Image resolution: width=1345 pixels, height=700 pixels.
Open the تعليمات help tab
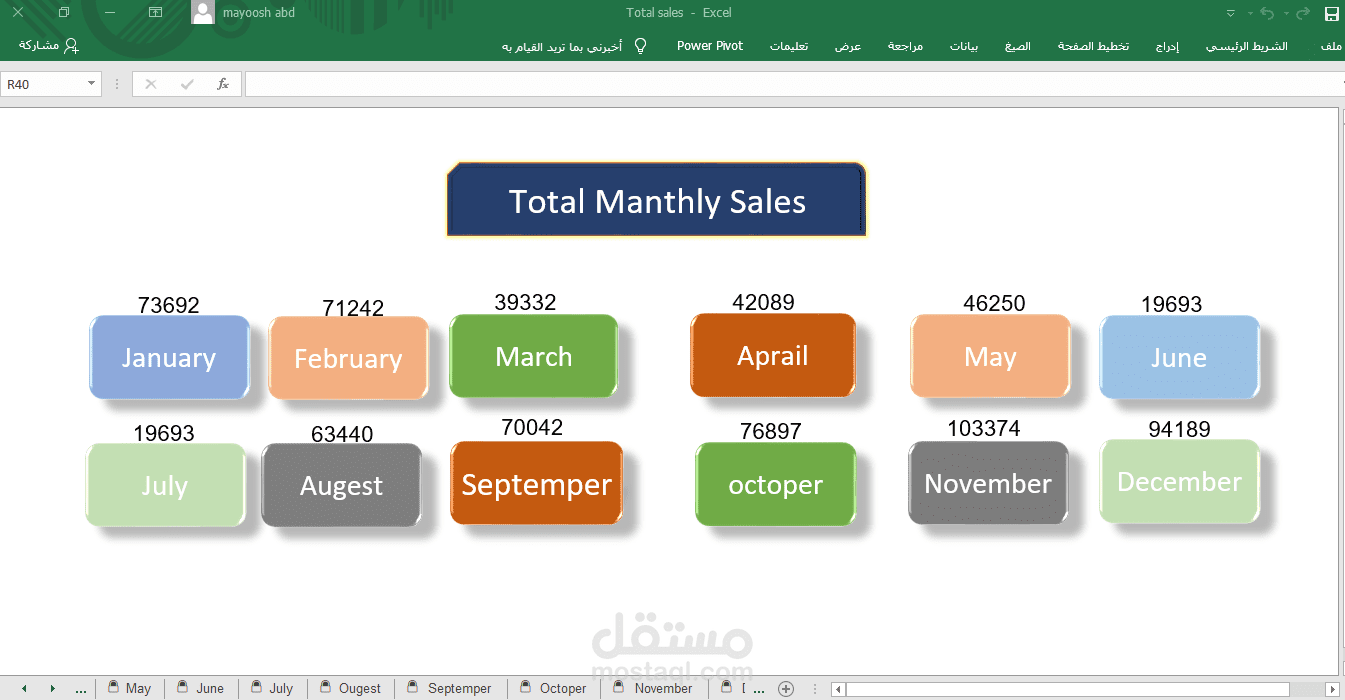tap(789, 46)
